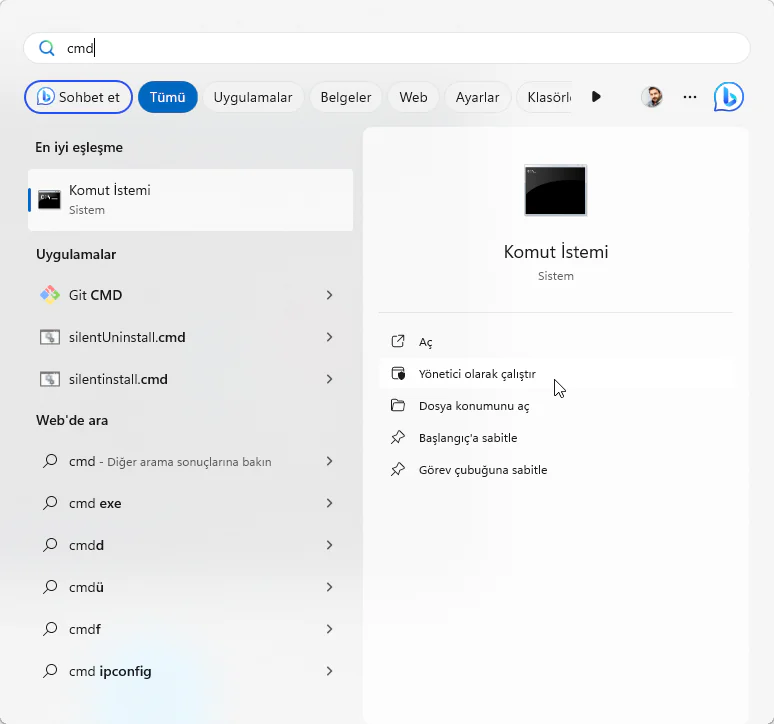Viewport: 774px width, 724px height.
Task: Open Git CMD app result
Action: [191, 295]
